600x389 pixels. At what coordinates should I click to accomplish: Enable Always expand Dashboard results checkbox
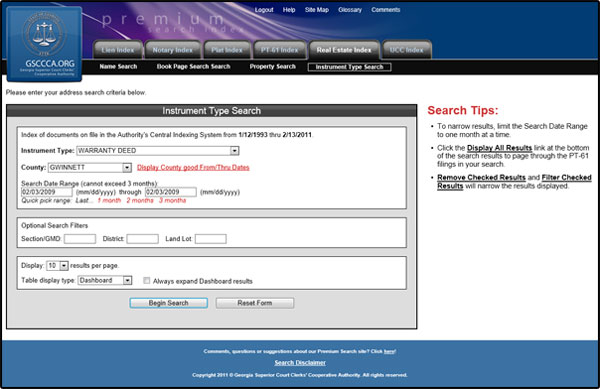147,281
